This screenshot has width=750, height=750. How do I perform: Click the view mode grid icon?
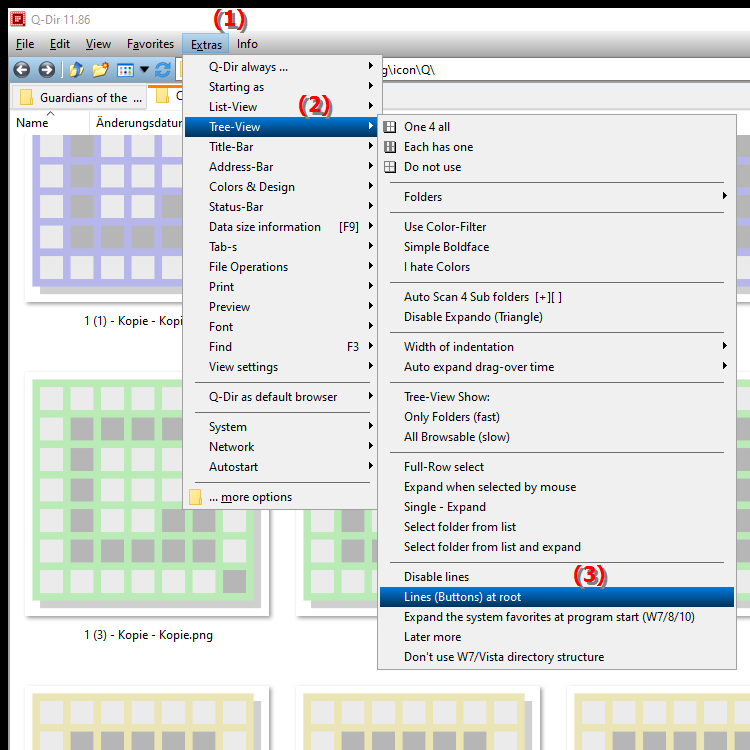[125, 70]
